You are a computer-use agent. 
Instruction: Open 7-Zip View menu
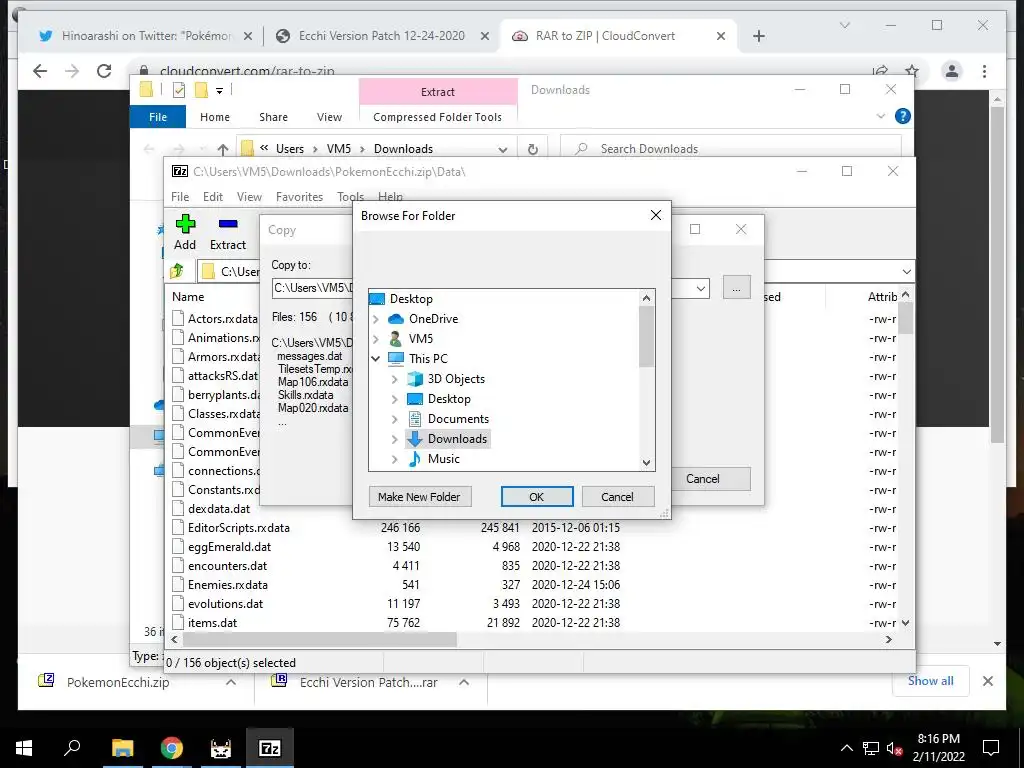pyautogui.click(x=249, y=197)
